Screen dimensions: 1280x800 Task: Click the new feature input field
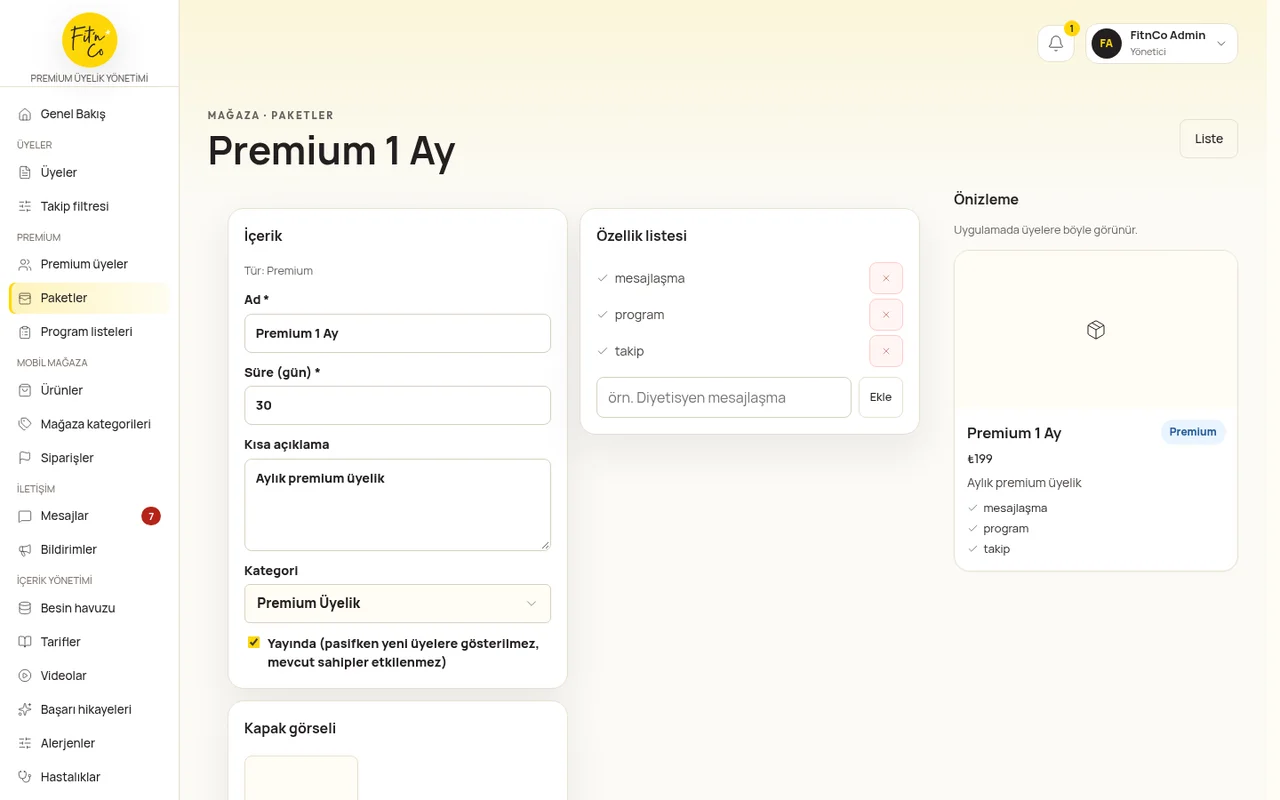coord(724,397)
